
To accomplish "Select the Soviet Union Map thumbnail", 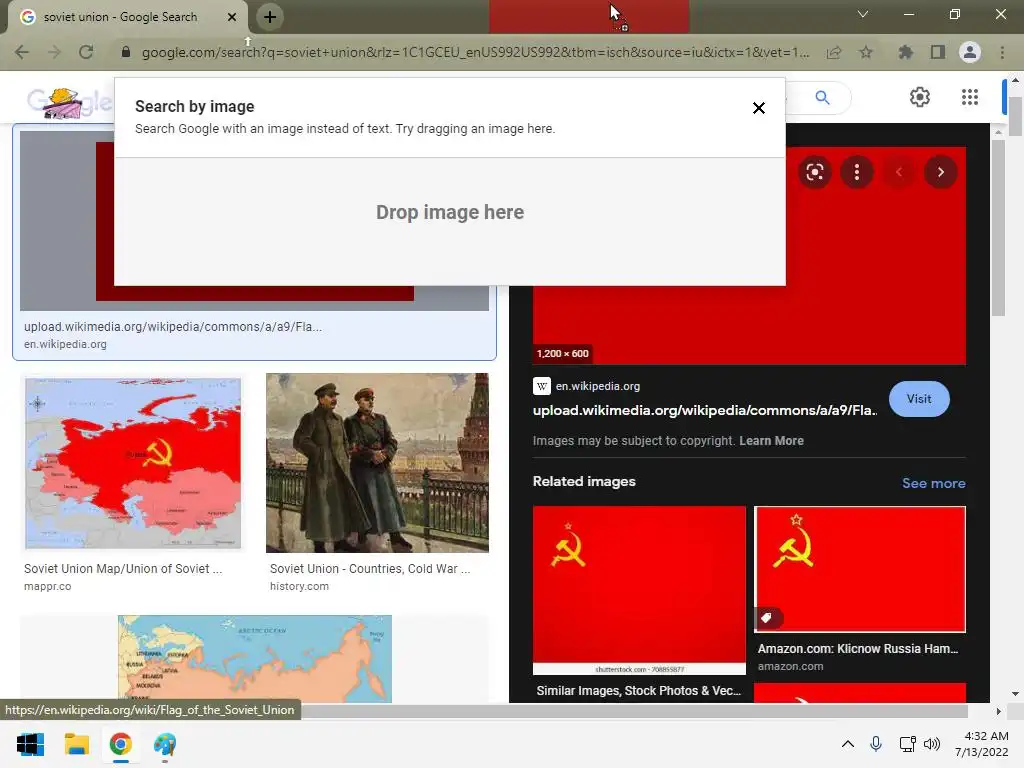I will point(133,462).
